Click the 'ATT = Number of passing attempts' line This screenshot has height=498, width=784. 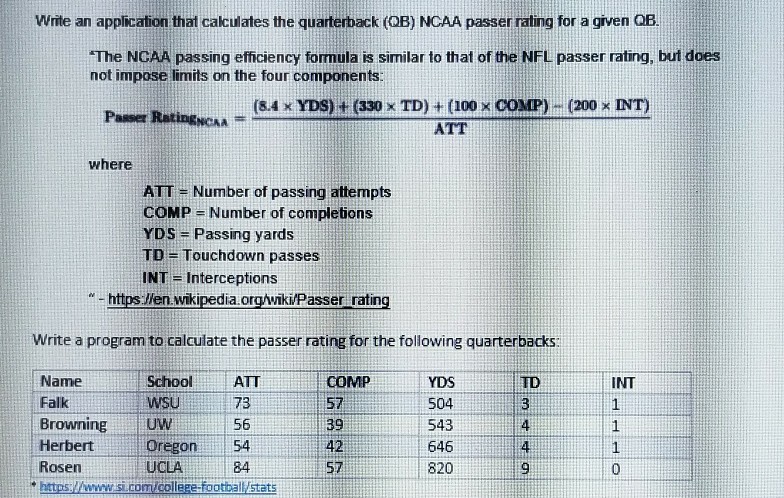coord(267,191)
